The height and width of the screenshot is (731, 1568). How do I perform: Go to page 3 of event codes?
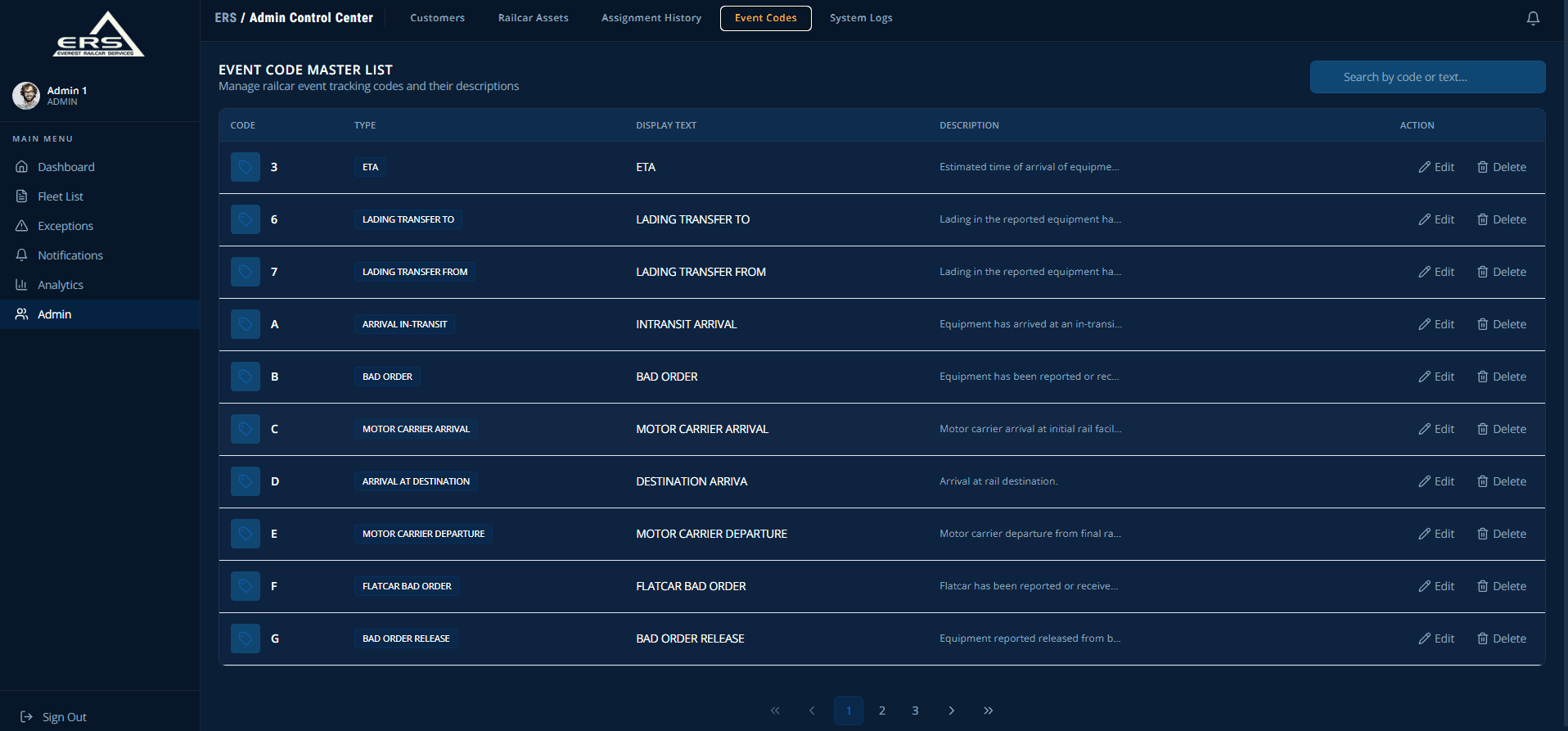click(915, 711)
